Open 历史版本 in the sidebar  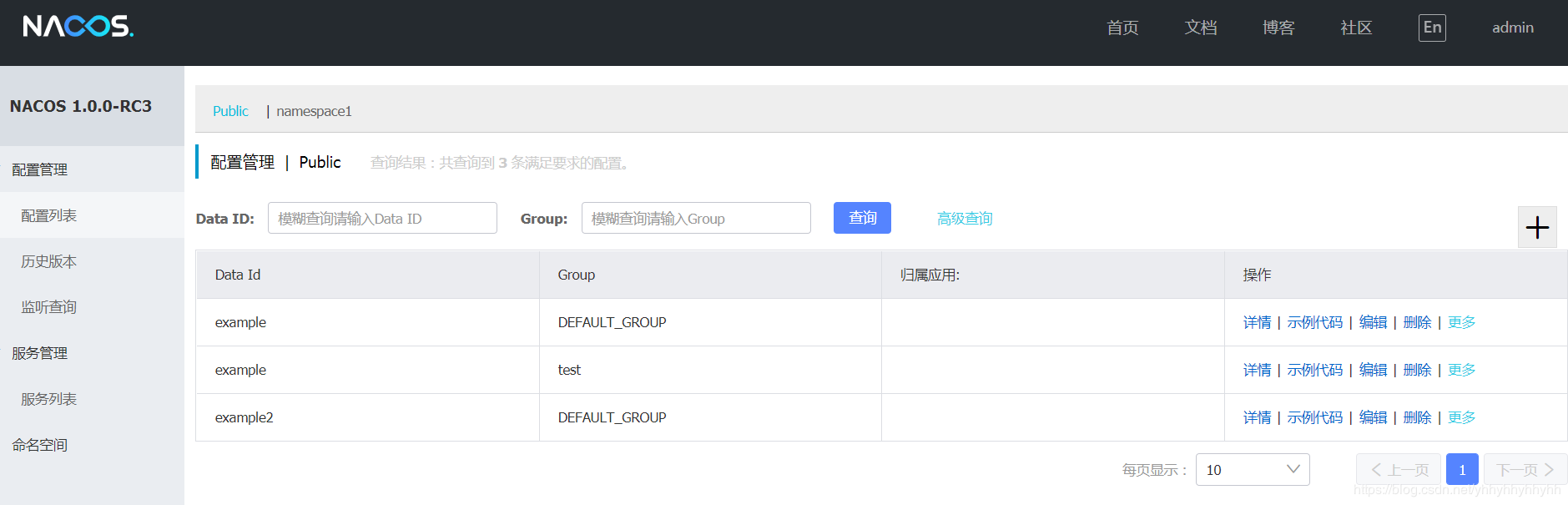tap(49, 261)
